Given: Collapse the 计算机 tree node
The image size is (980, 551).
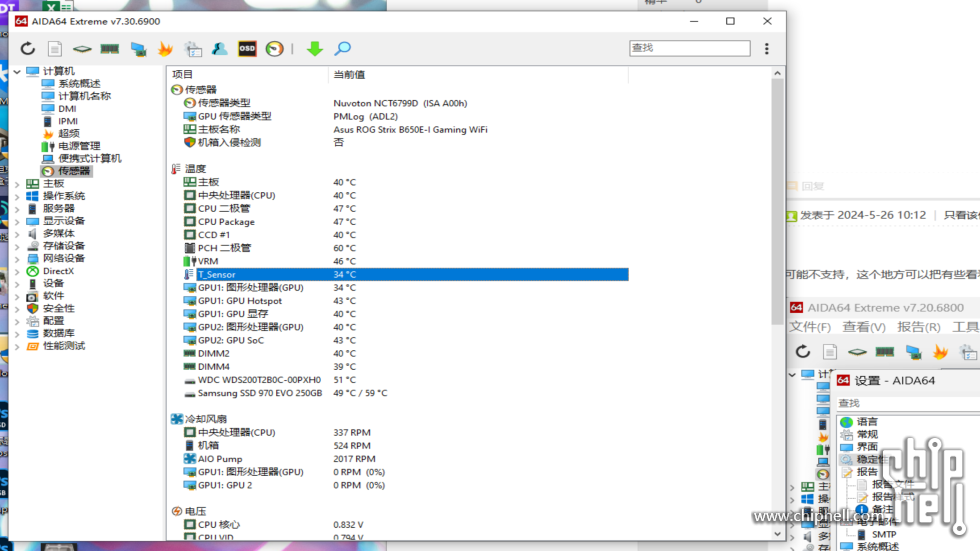Looking at the screenshot, I should pos(17,71).
